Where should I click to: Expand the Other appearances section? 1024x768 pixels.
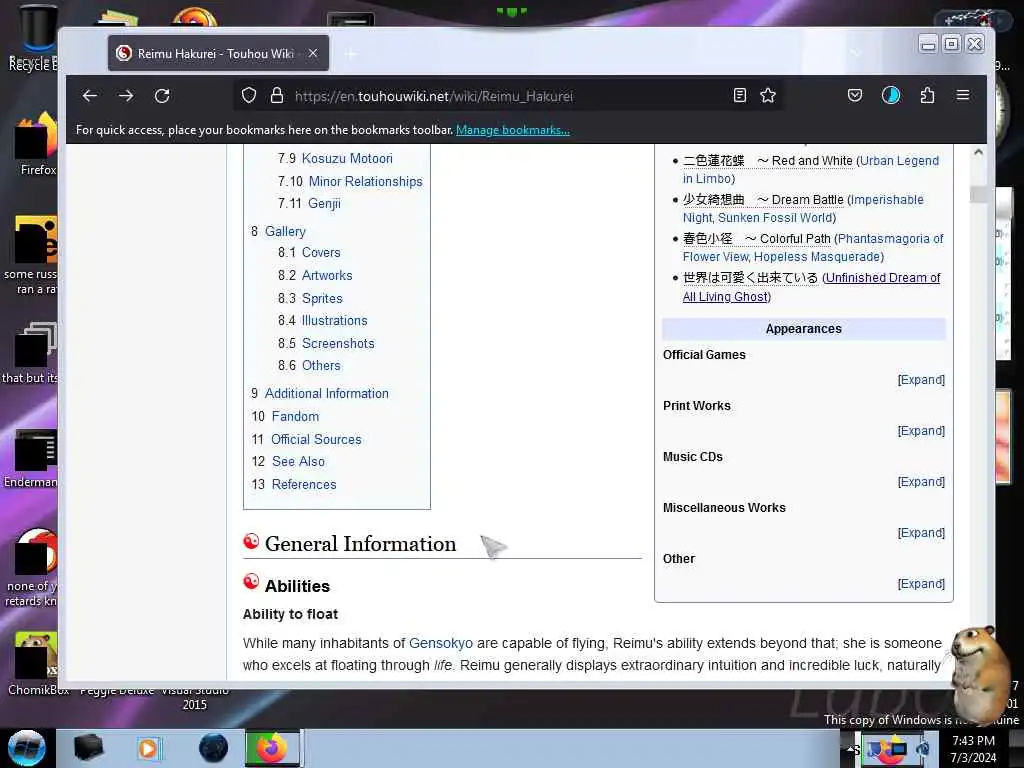pos(921,584)
